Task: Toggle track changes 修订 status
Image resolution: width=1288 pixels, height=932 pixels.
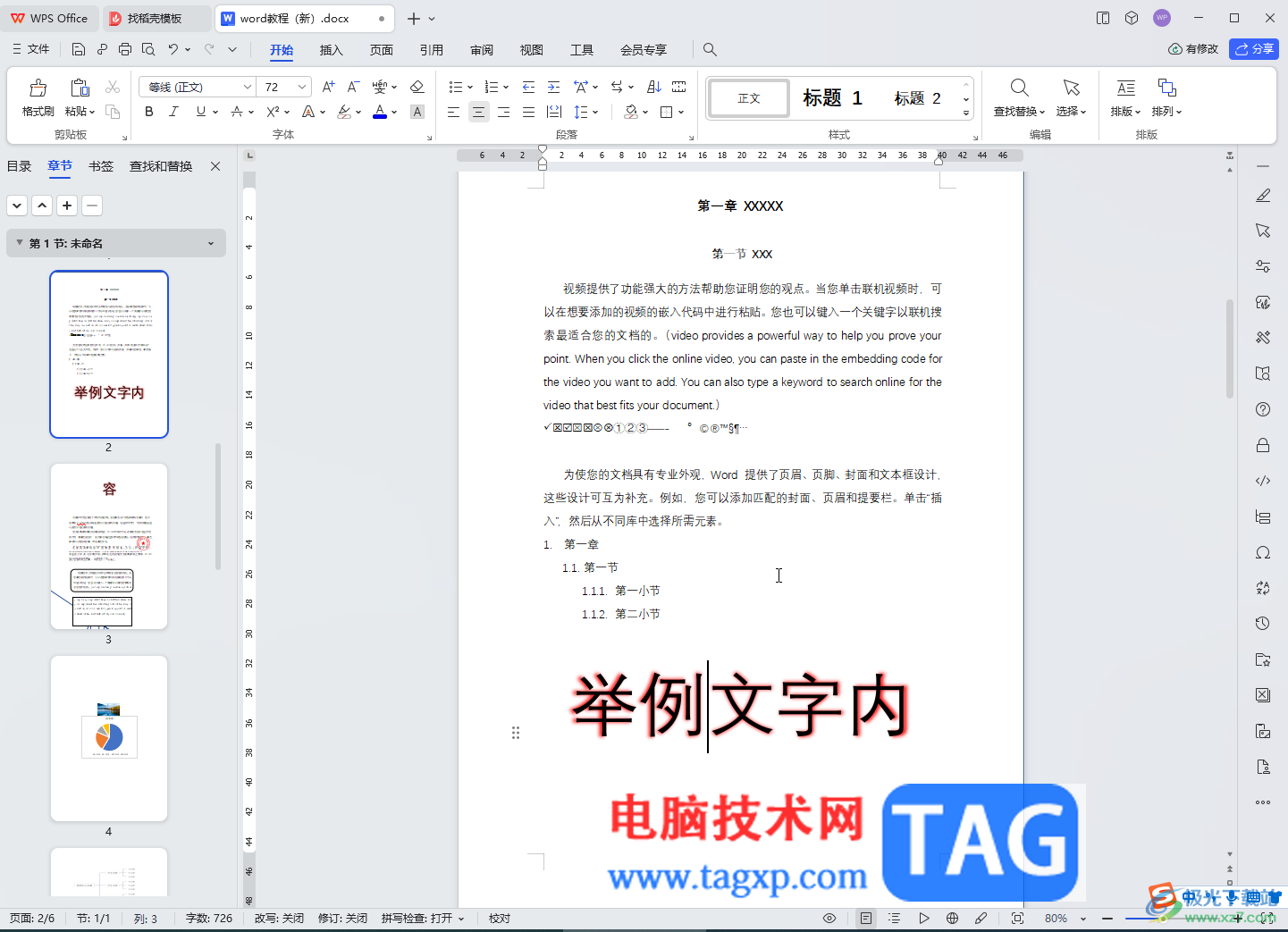Action: point(342,918)
